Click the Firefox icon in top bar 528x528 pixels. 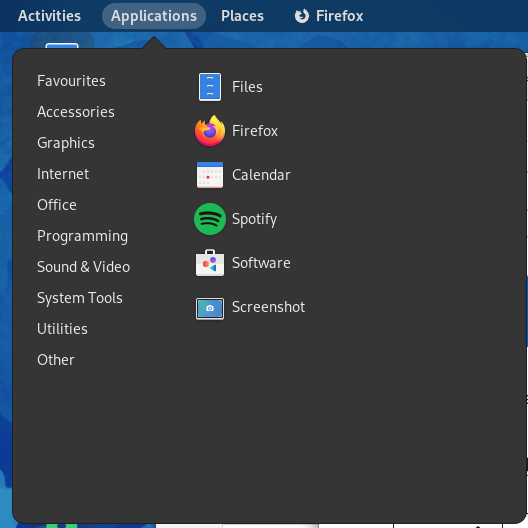(x=301, y=16)
